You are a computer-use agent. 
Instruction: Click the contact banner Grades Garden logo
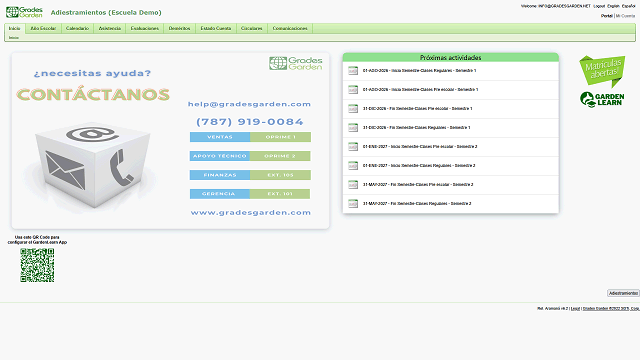296,63
